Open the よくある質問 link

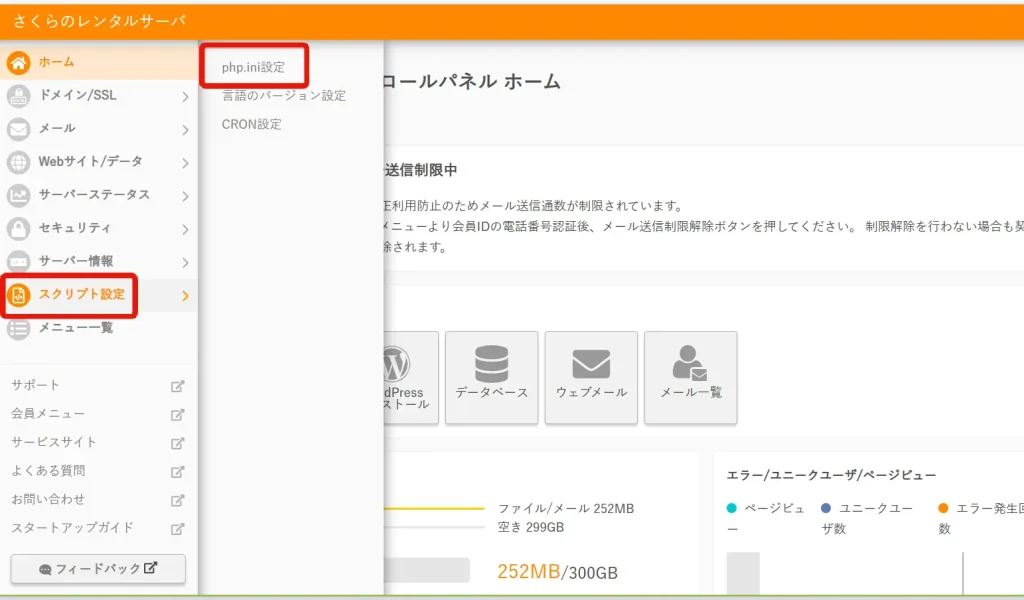point(48,470)
